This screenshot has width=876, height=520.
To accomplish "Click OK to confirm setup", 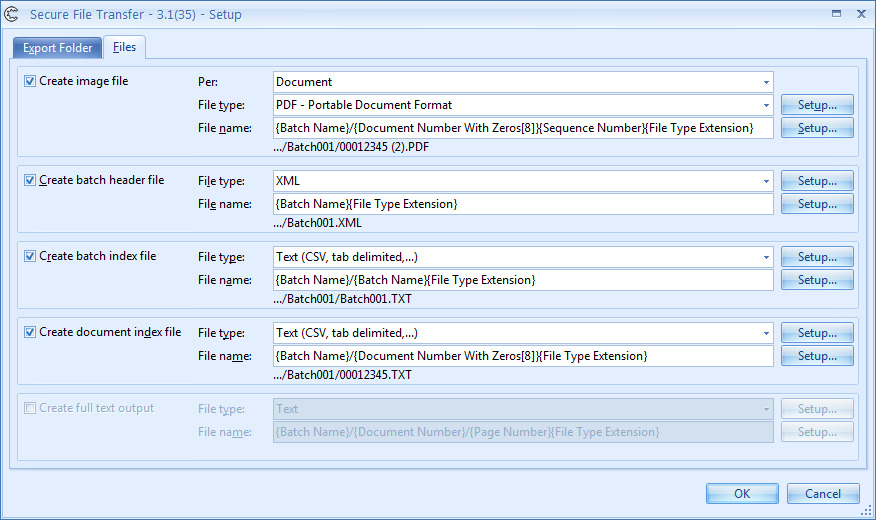I will pos(741,493).
